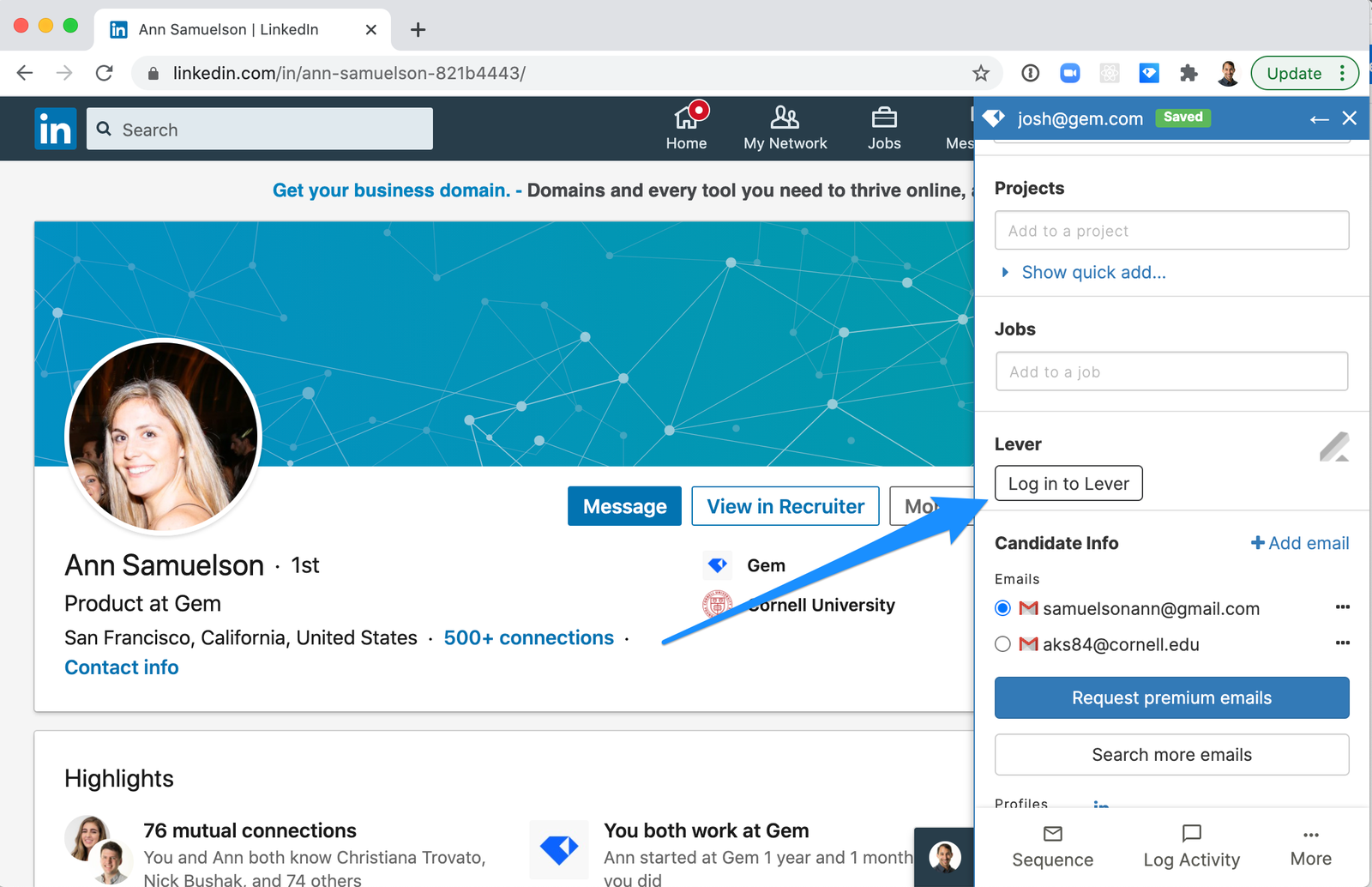Click Log in to Lever
1372x887 pixels.
[1068, 483]
